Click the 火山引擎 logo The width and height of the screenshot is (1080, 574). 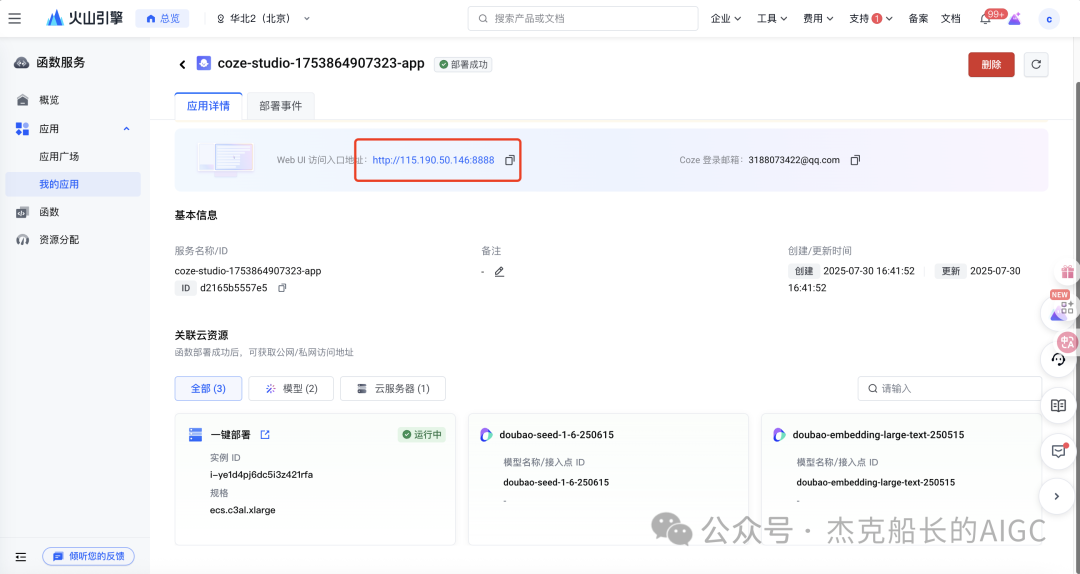[x=84, y=19]
